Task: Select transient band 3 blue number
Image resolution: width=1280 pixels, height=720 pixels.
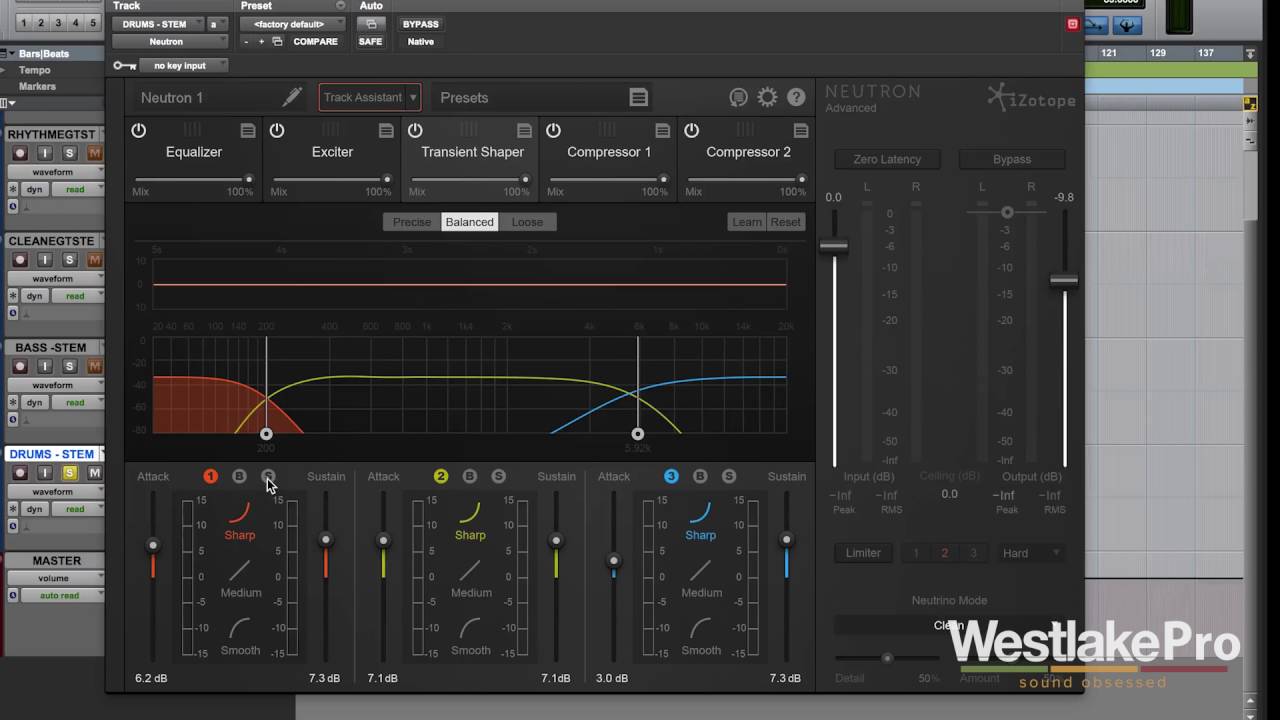Action: (671, 476)
